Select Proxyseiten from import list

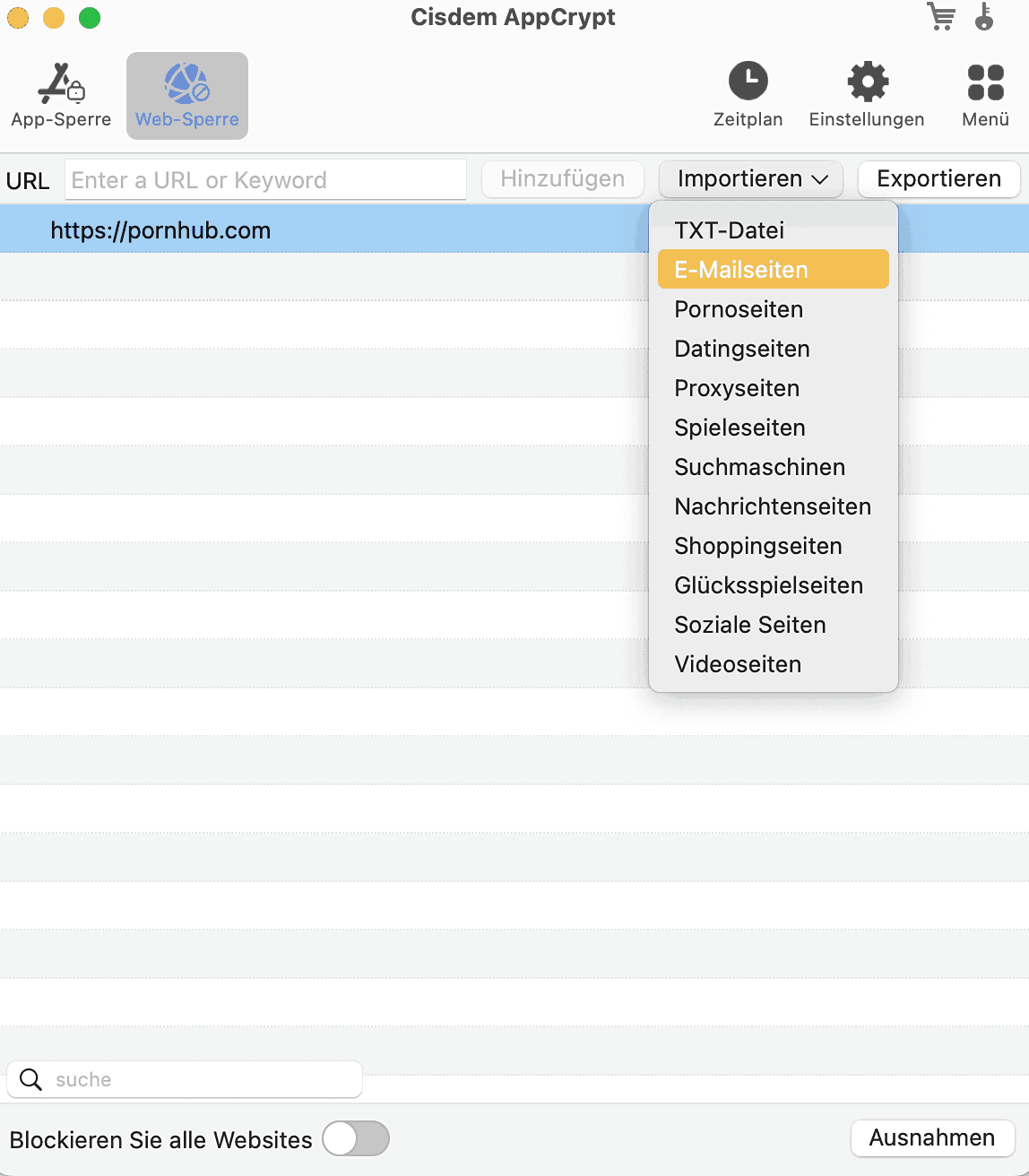pyautogui.click(x=774, y=388)
